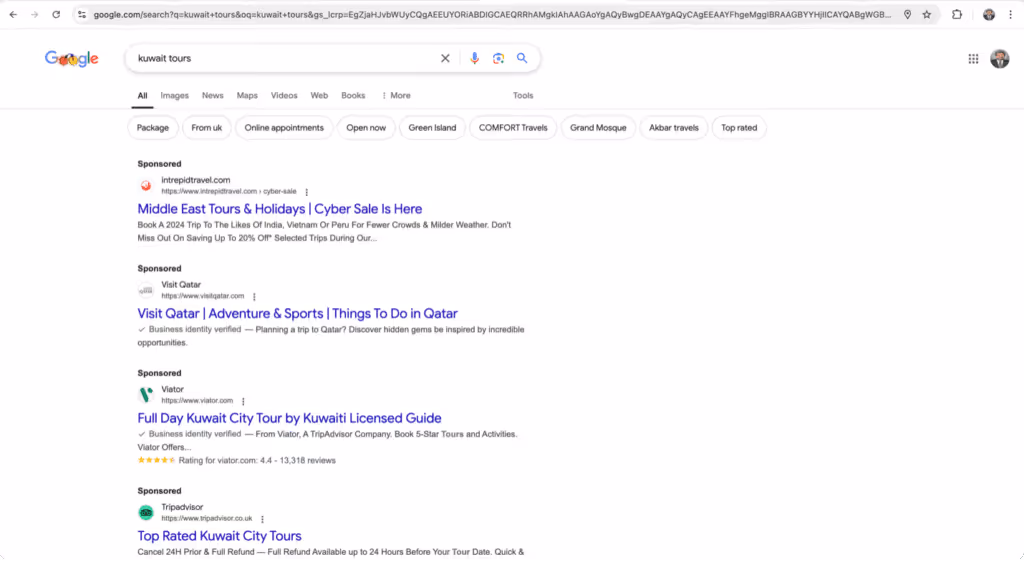Toggle the Package filter chip
The image size is (1024, 562).
point(153,128)
